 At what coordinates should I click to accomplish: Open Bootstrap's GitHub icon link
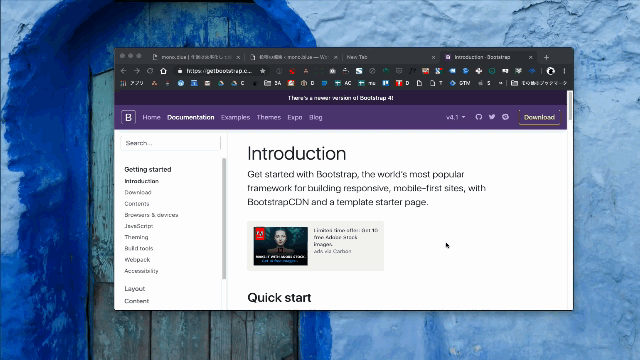coord(479,117)
